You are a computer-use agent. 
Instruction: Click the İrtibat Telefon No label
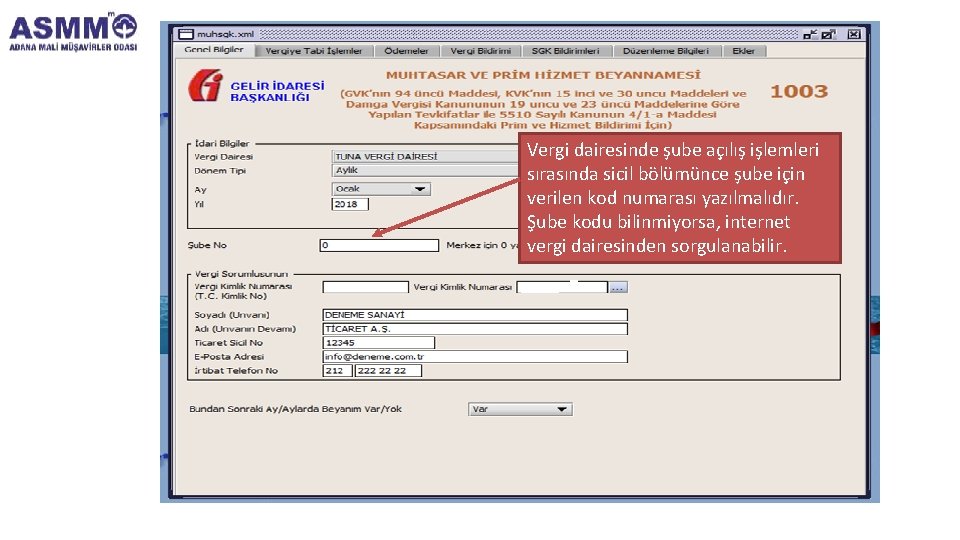[x=236, y=370]
